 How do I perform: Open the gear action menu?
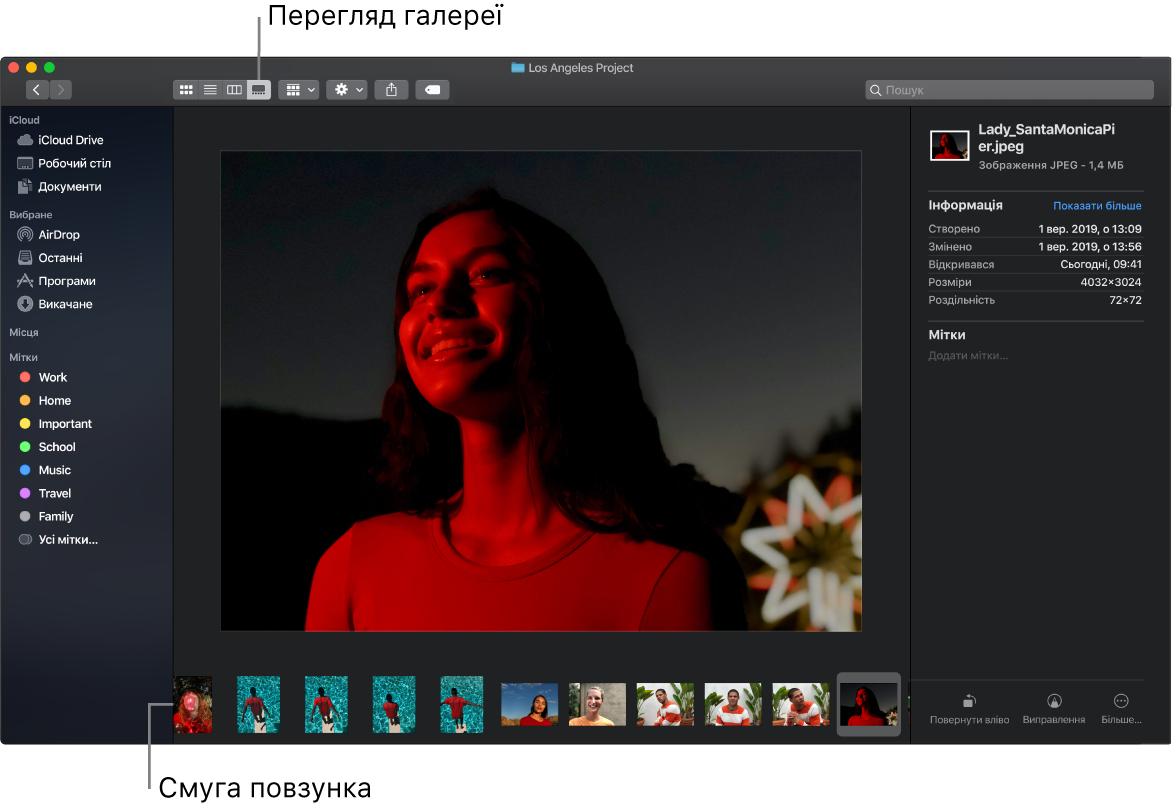(x=347, y=90)
